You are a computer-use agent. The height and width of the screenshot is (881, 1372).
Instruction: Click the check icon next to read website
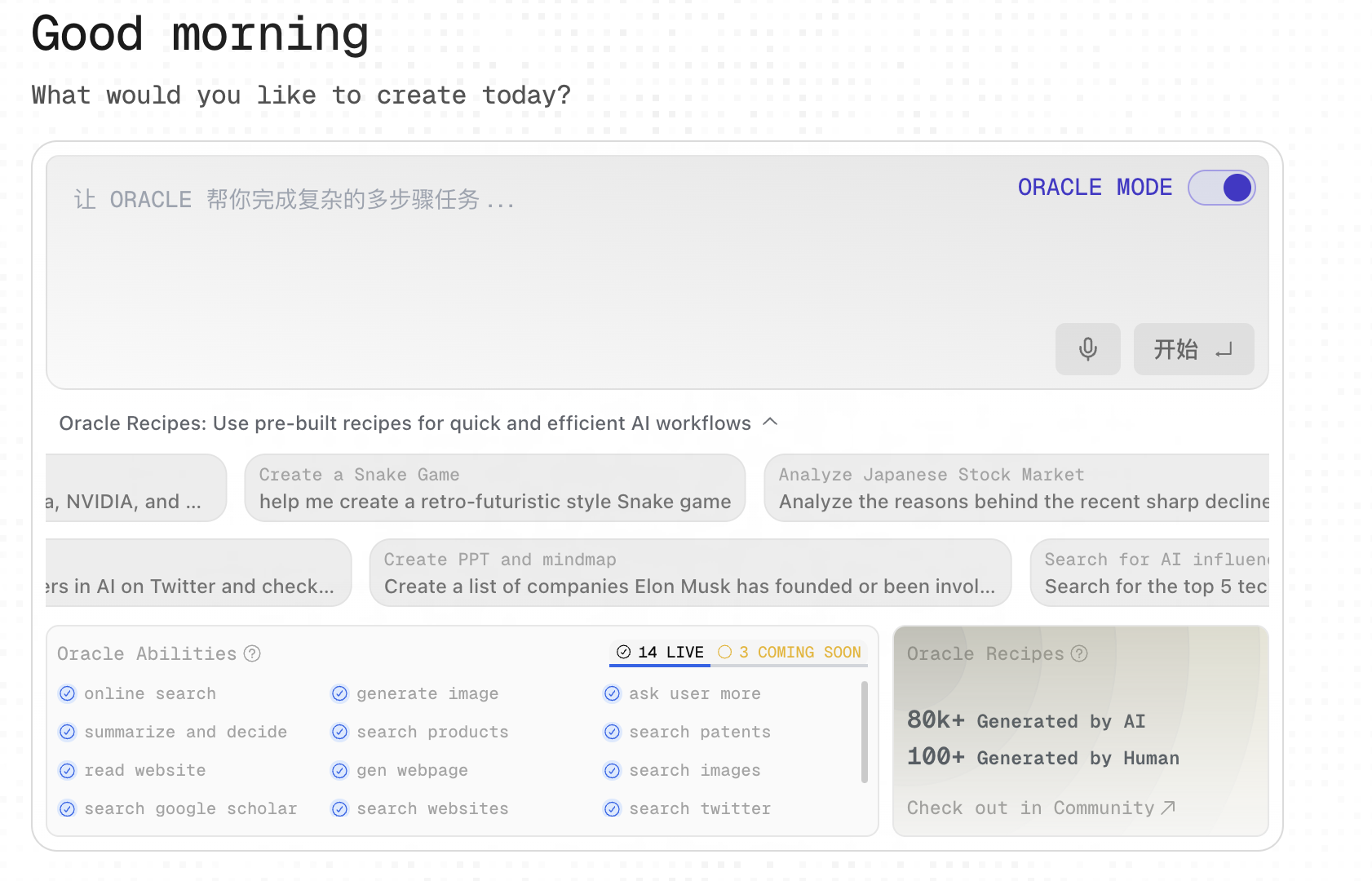coord(68,770)
